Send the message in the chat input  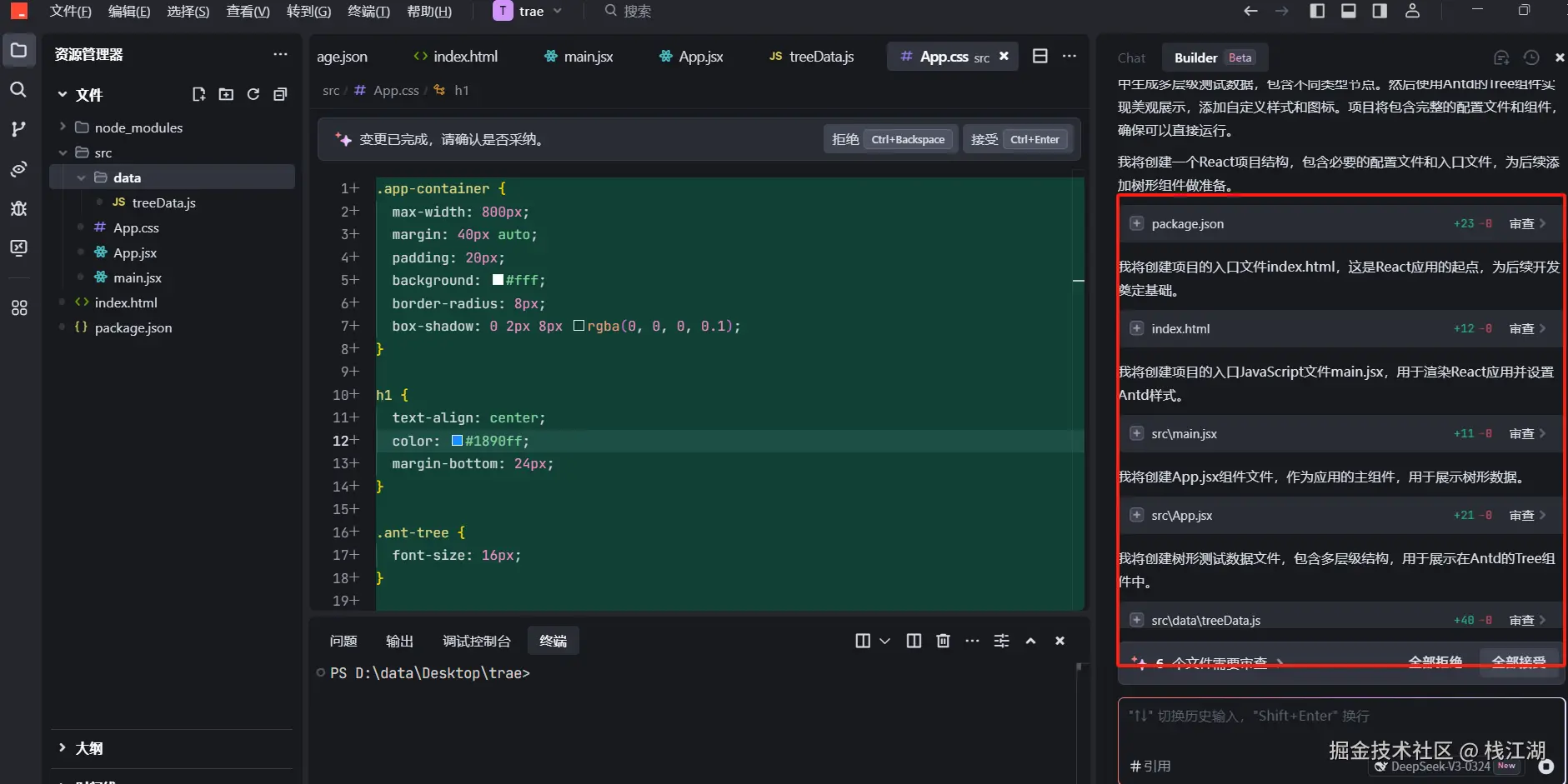point(1546,767)
